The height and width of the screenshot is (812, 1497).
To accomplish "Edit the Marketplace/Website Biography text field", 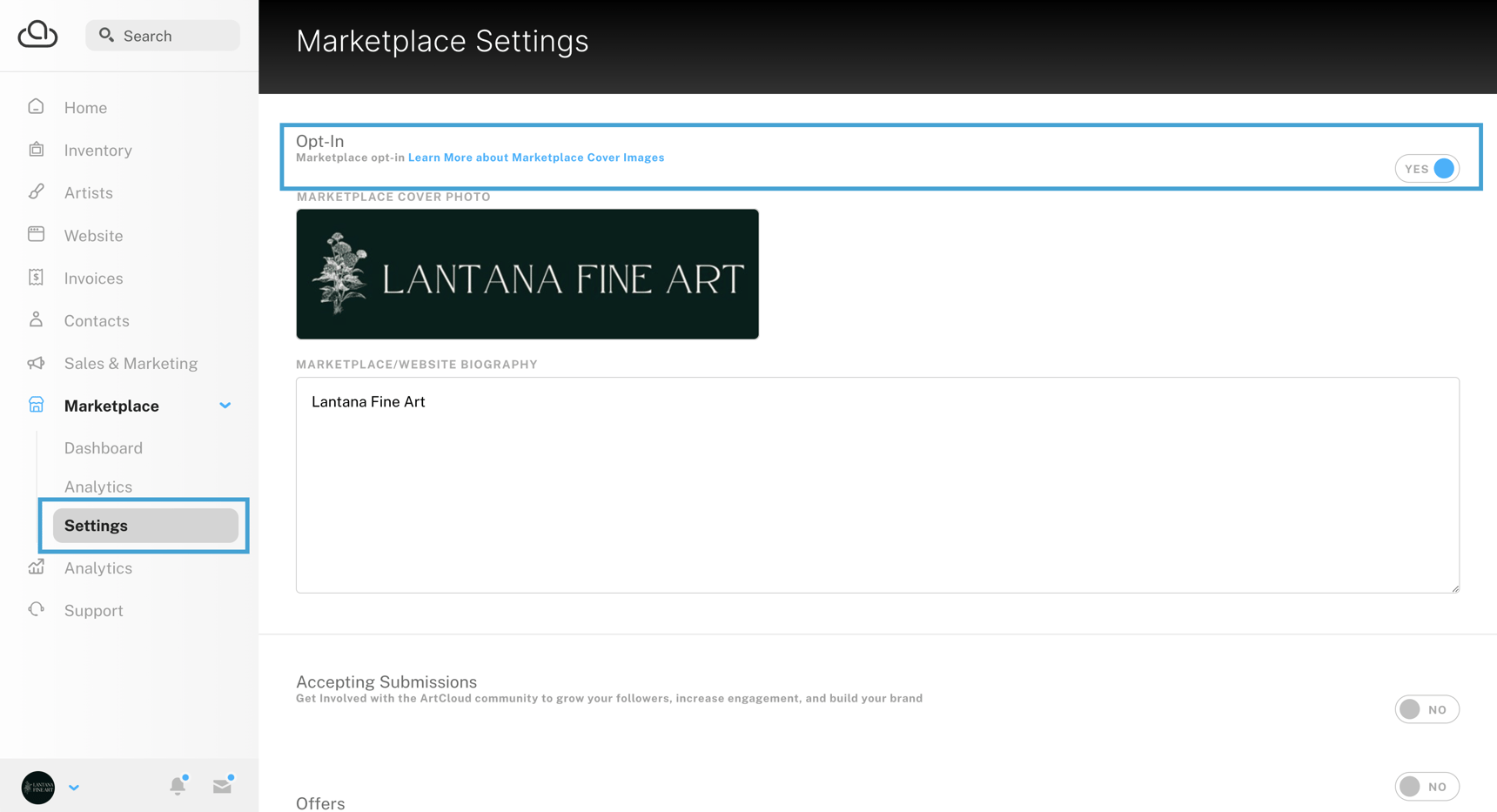I will point(877,485).
